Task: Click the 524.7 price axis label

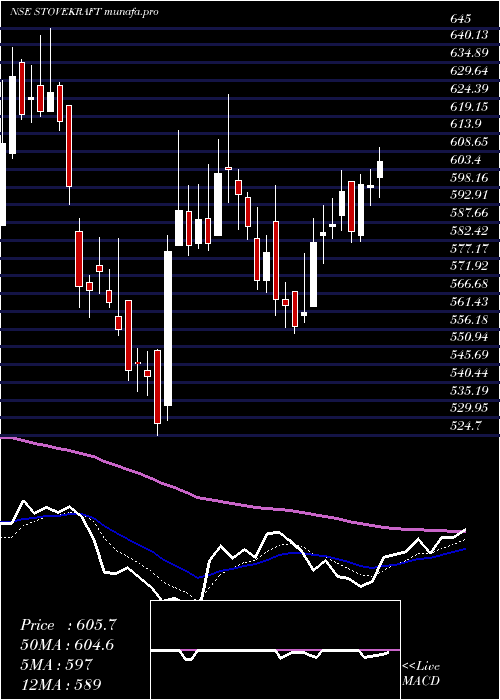Action: coord(466,425)
